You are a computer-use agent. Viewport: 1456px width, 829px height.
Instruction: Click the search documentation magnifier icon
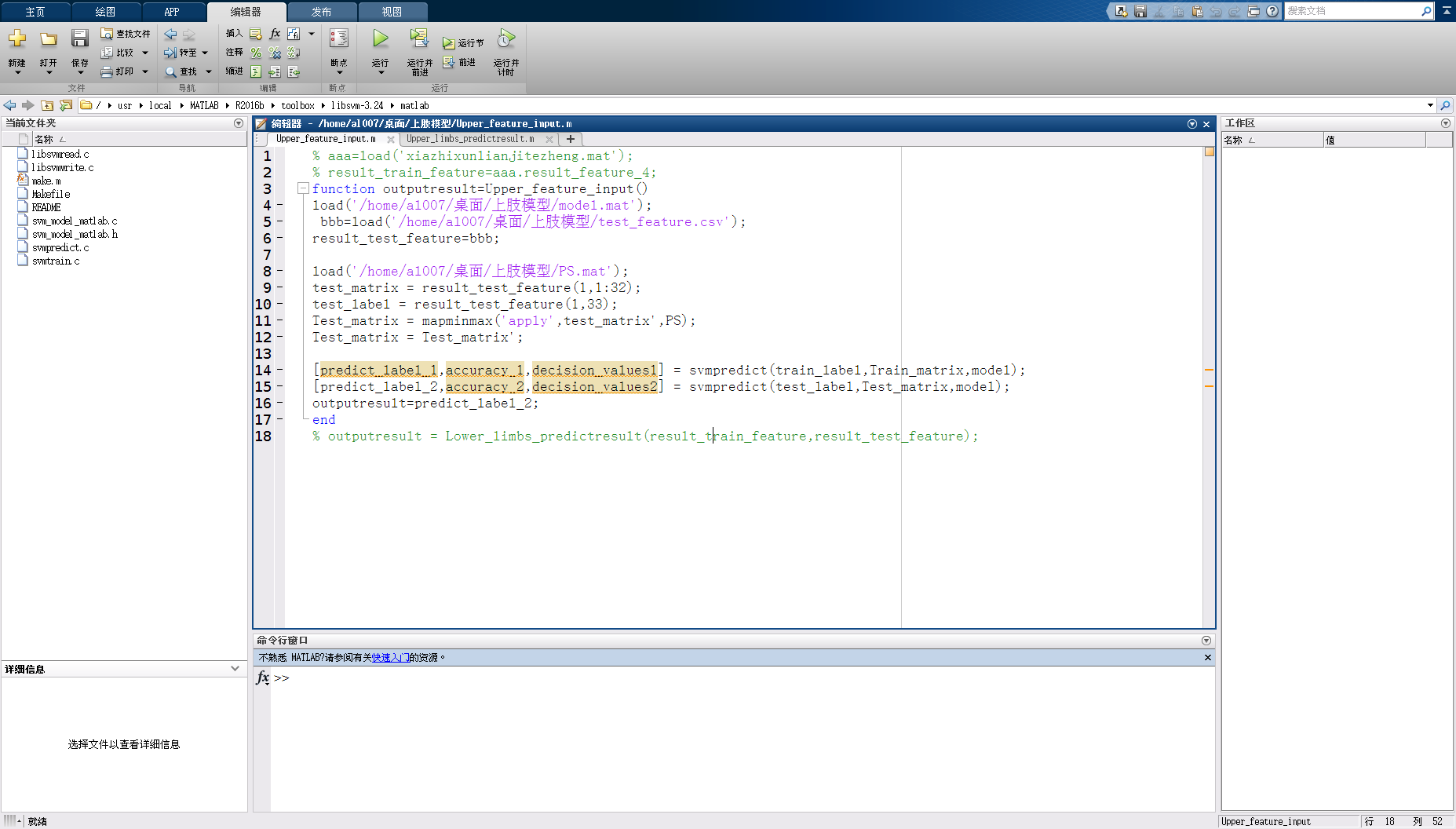coord(1426,11)
